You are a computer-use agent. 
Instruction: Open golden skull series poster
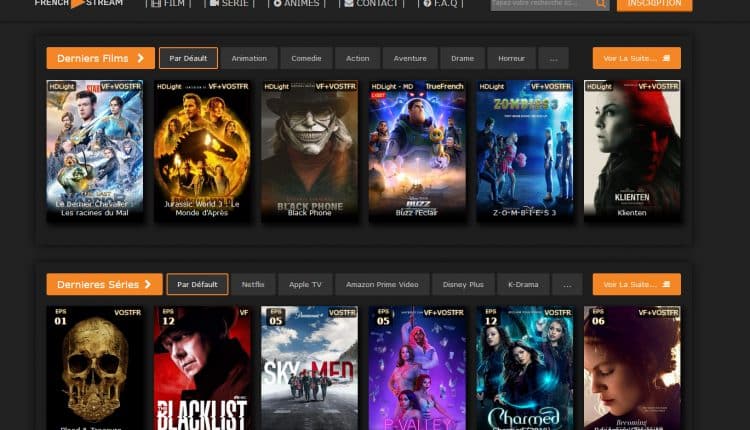(x=95, y=368)
